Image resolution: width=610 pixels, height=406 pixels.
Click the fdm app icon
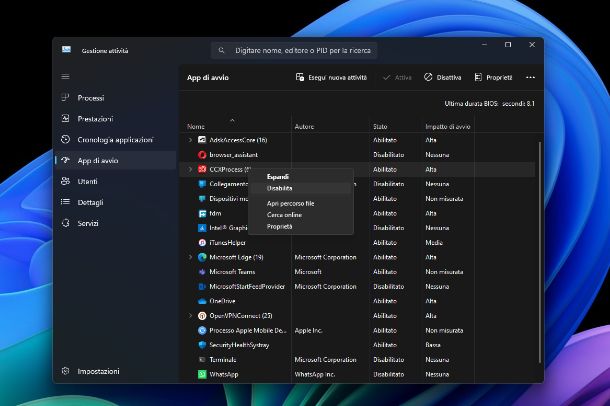(202, 214)
